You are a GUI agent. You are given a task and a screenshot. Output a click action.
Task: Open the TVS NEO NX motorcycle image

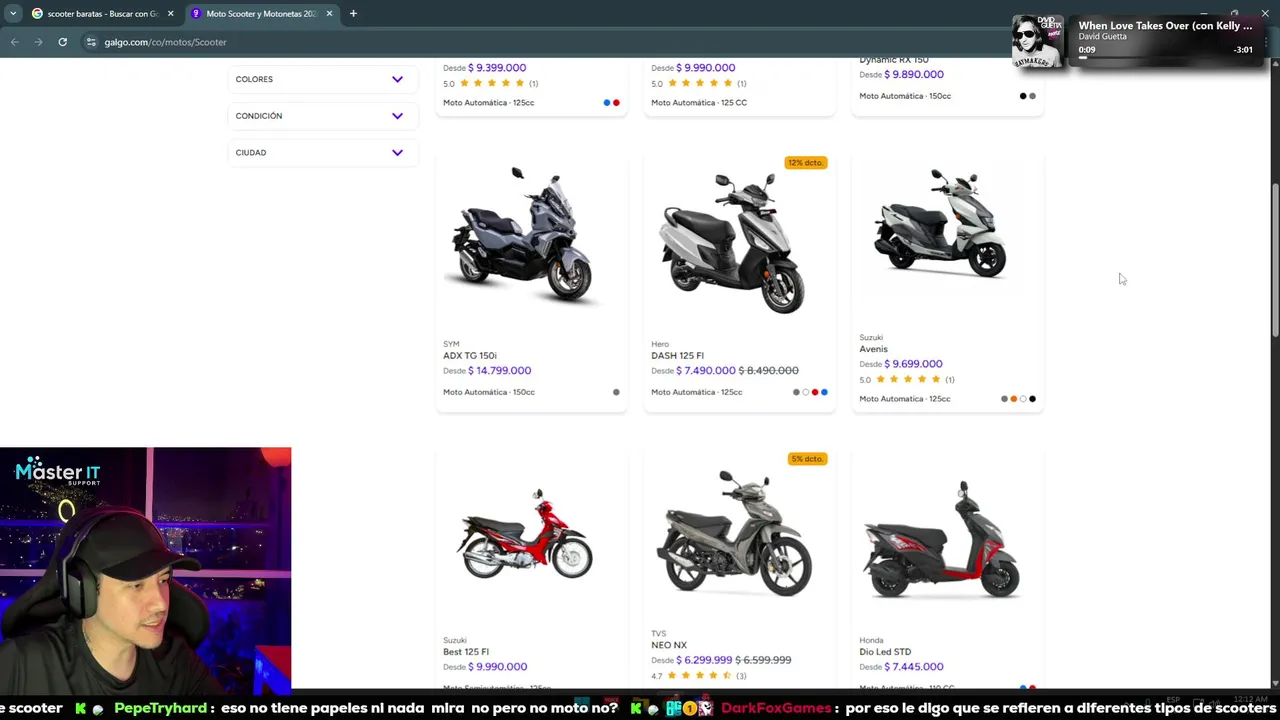click(733, 535)
